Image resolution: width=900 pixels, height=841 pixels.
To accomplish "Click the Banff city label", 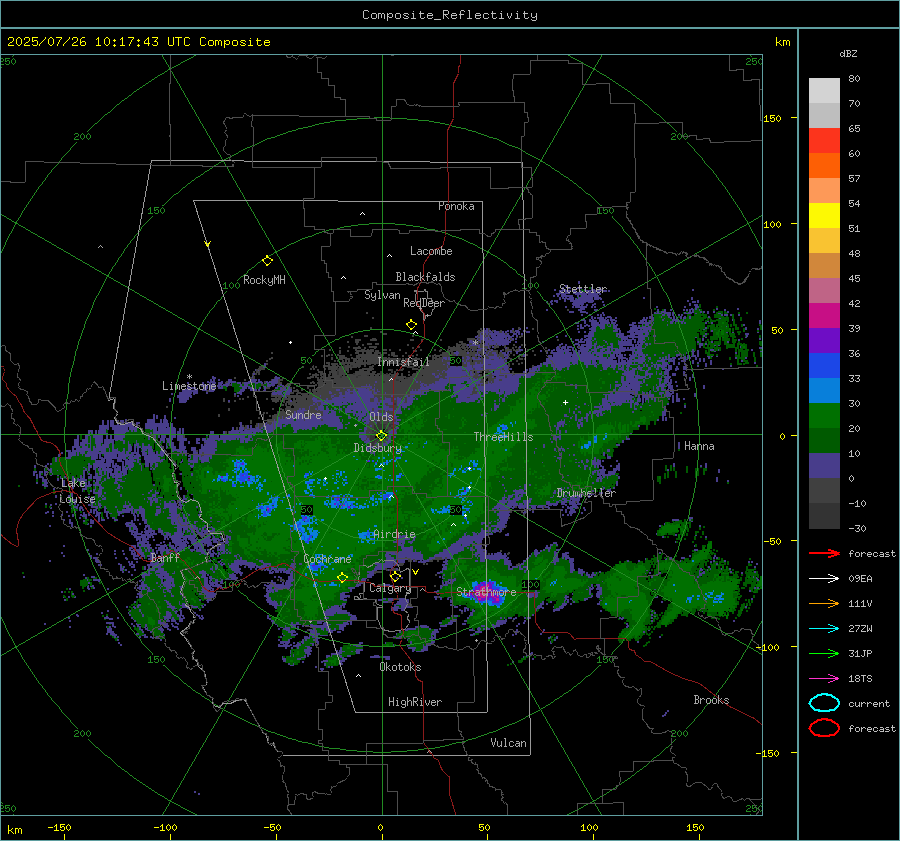I will (x=165, y=557).
